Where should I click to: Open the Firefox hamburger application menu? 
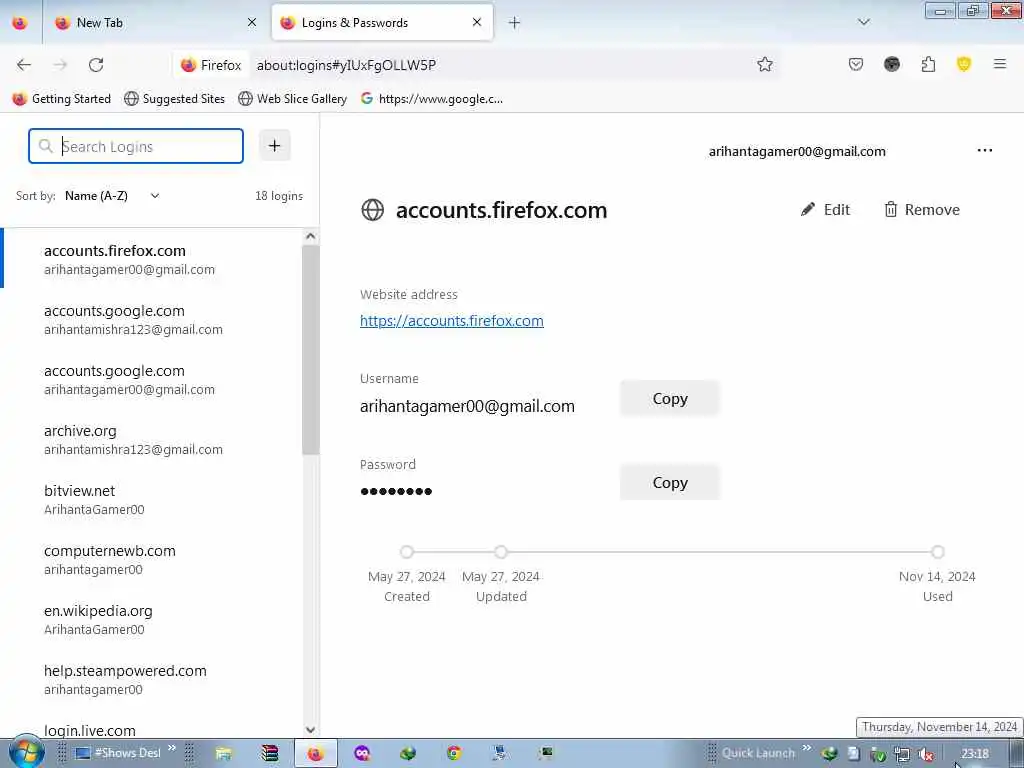click(x=1000, y=64)
